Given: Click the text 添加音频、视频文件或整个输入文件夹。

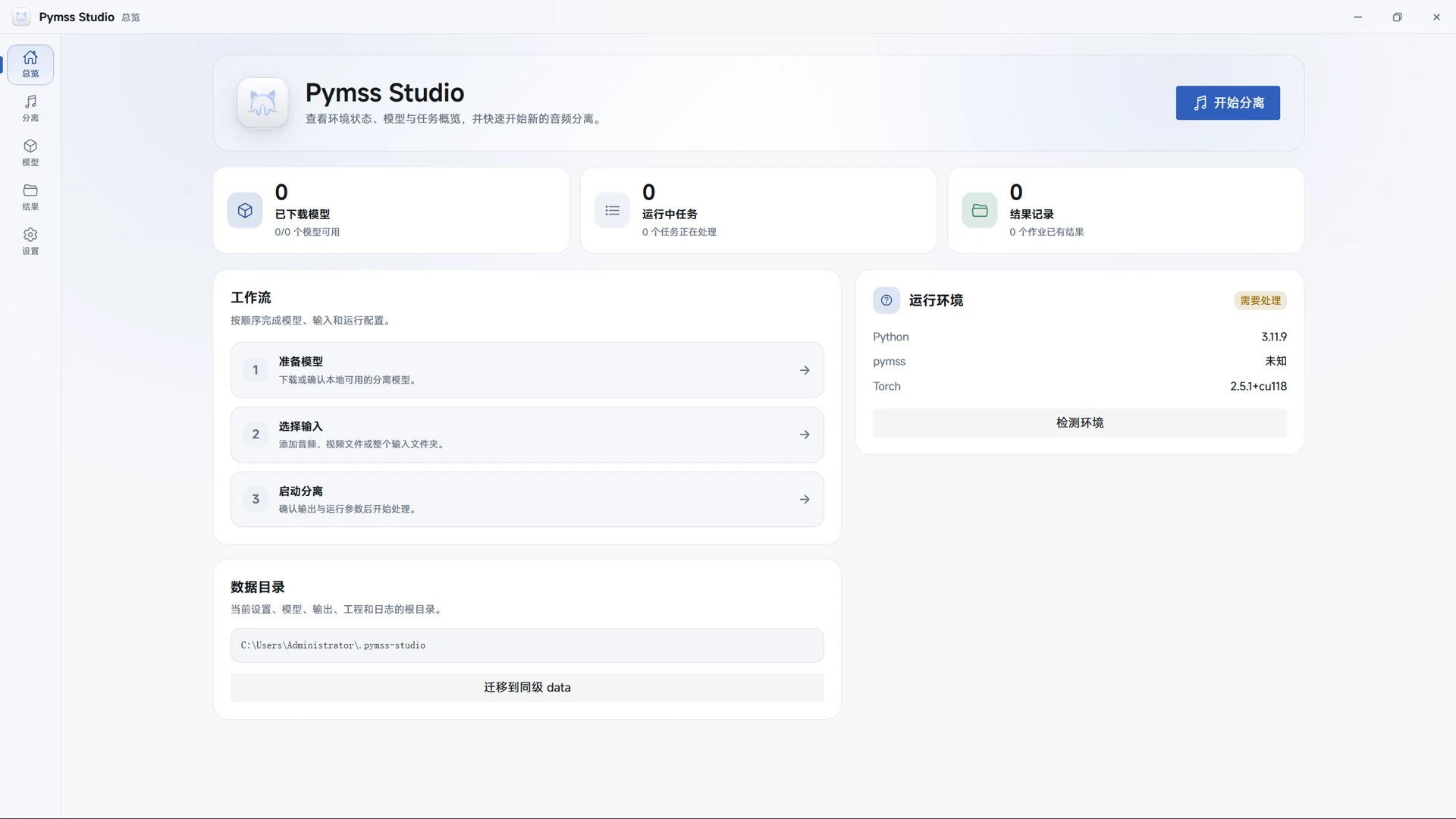Looking at the screenshot, I should point(362,444).
